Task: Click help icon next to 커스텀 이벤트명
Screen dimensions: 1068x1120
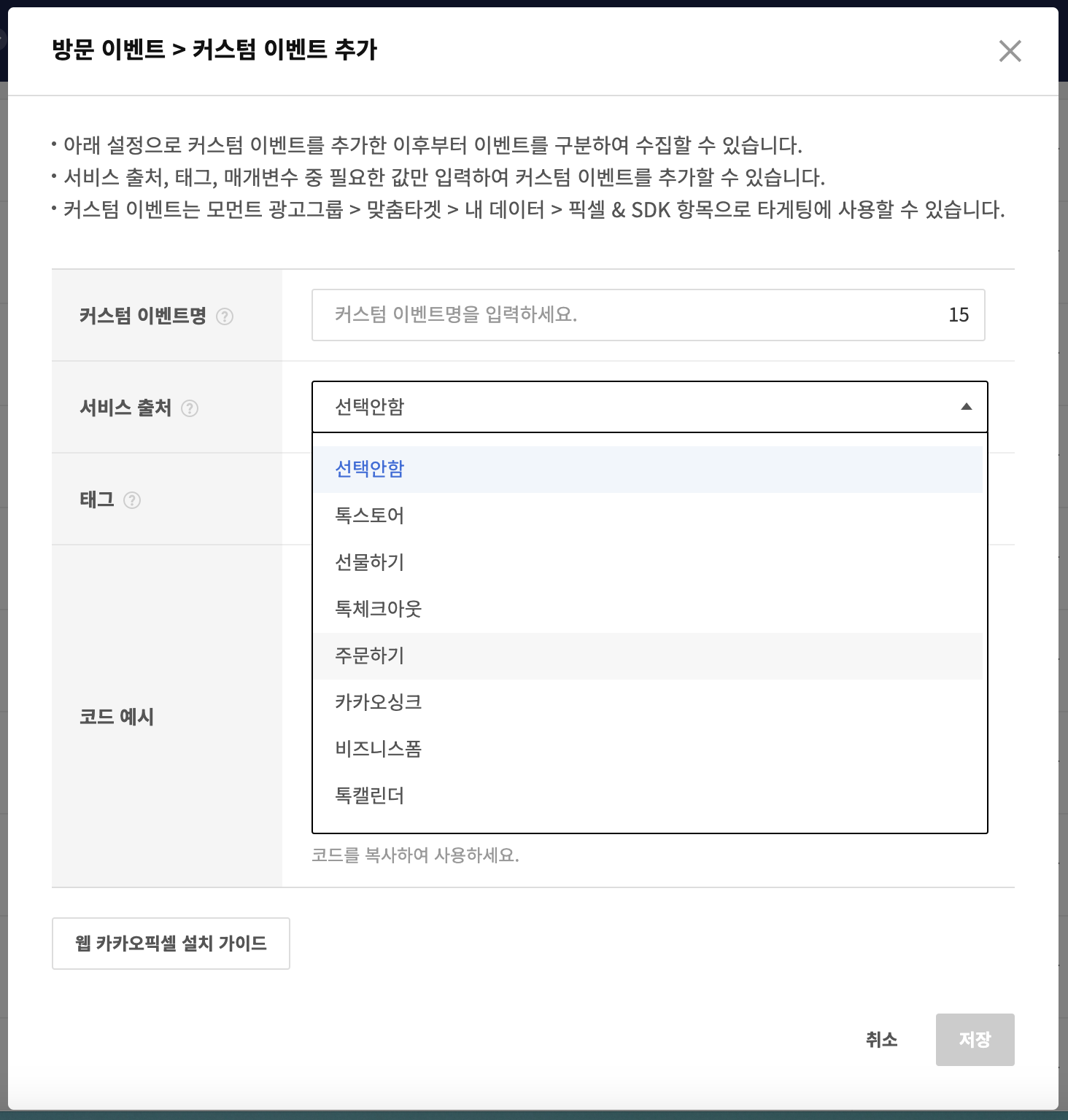Action: coord(225,316)
